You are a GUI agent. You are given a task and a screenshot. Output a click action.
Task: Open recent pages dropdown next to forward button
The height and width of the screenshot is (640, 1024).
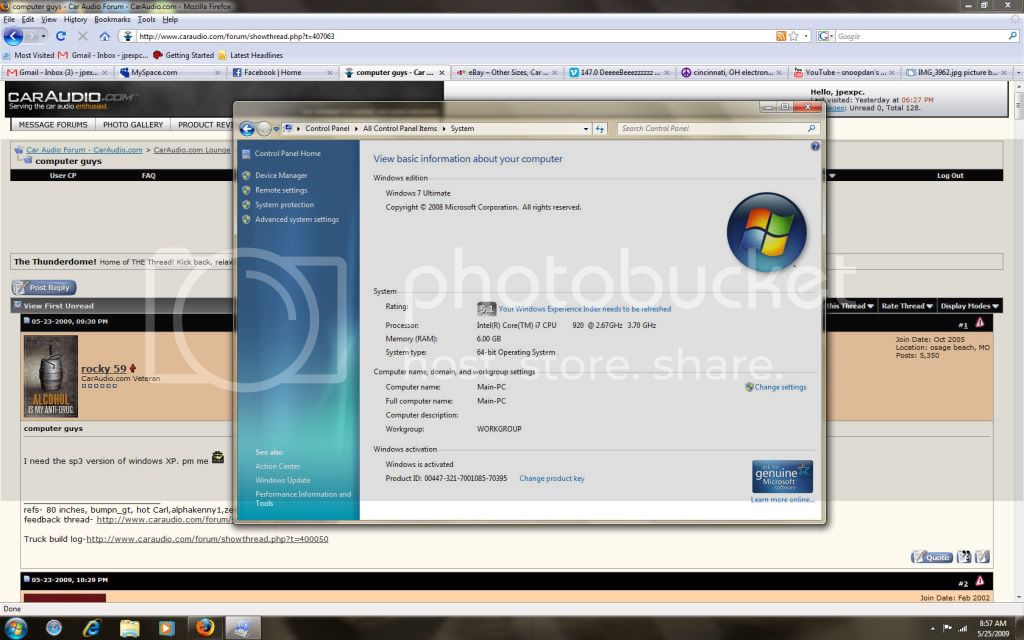pyautogui.click(x=44, y=36)
